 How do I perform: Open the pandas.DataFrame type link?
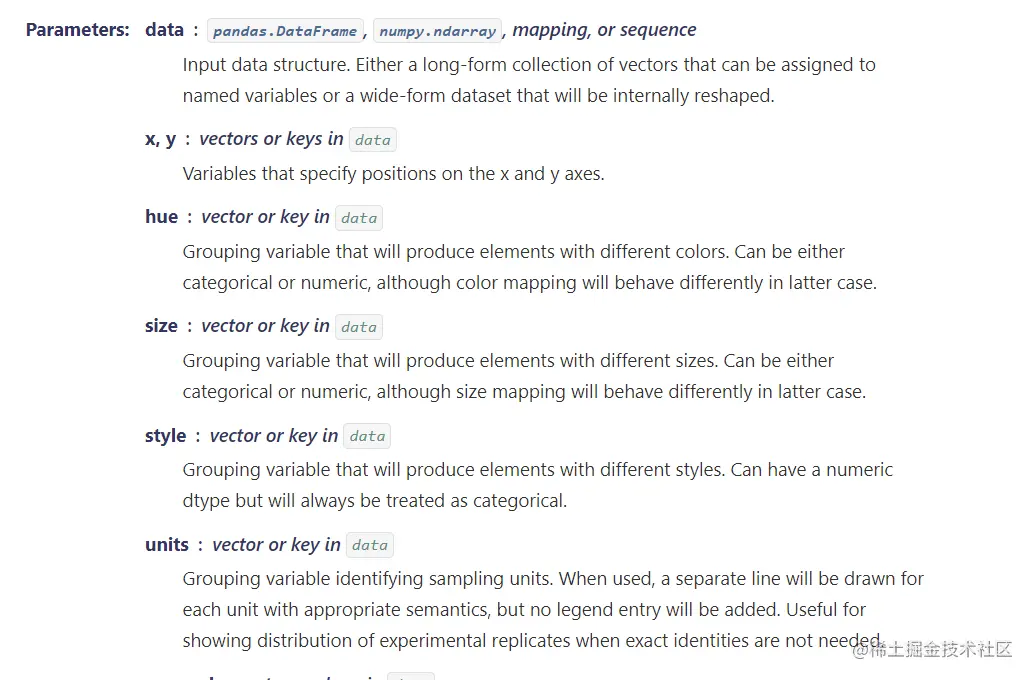pyautogui.click(x=285, y=31)
